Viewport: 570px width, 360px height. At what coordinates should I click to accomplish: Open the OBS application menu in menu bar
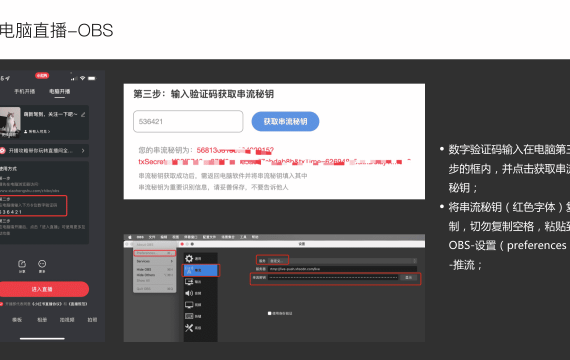(x=140, y=237)
